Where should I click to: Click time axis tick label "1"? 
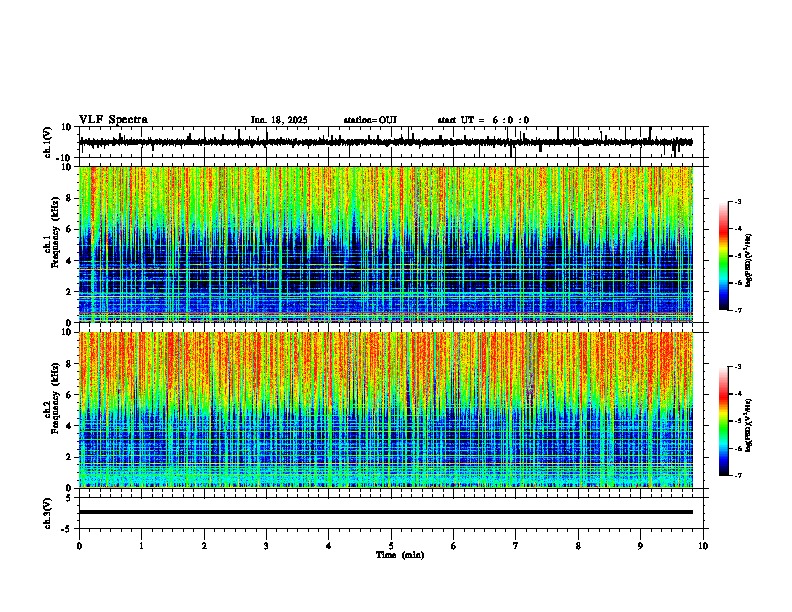click(141, 546)
